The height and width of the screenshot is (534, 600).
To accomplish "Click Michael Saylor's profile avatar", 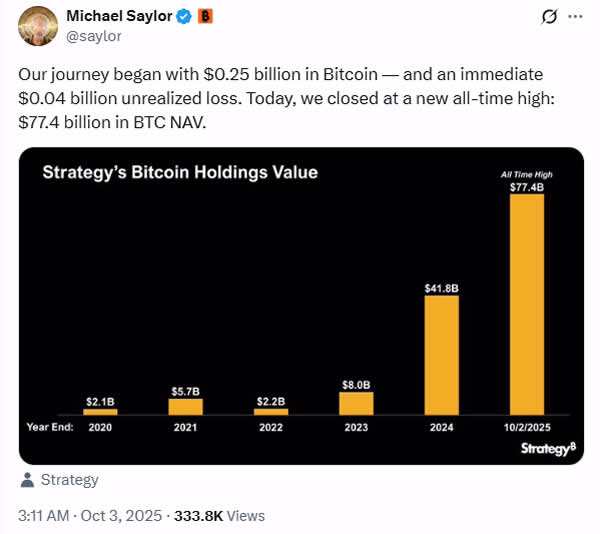I will pos(37,26).
